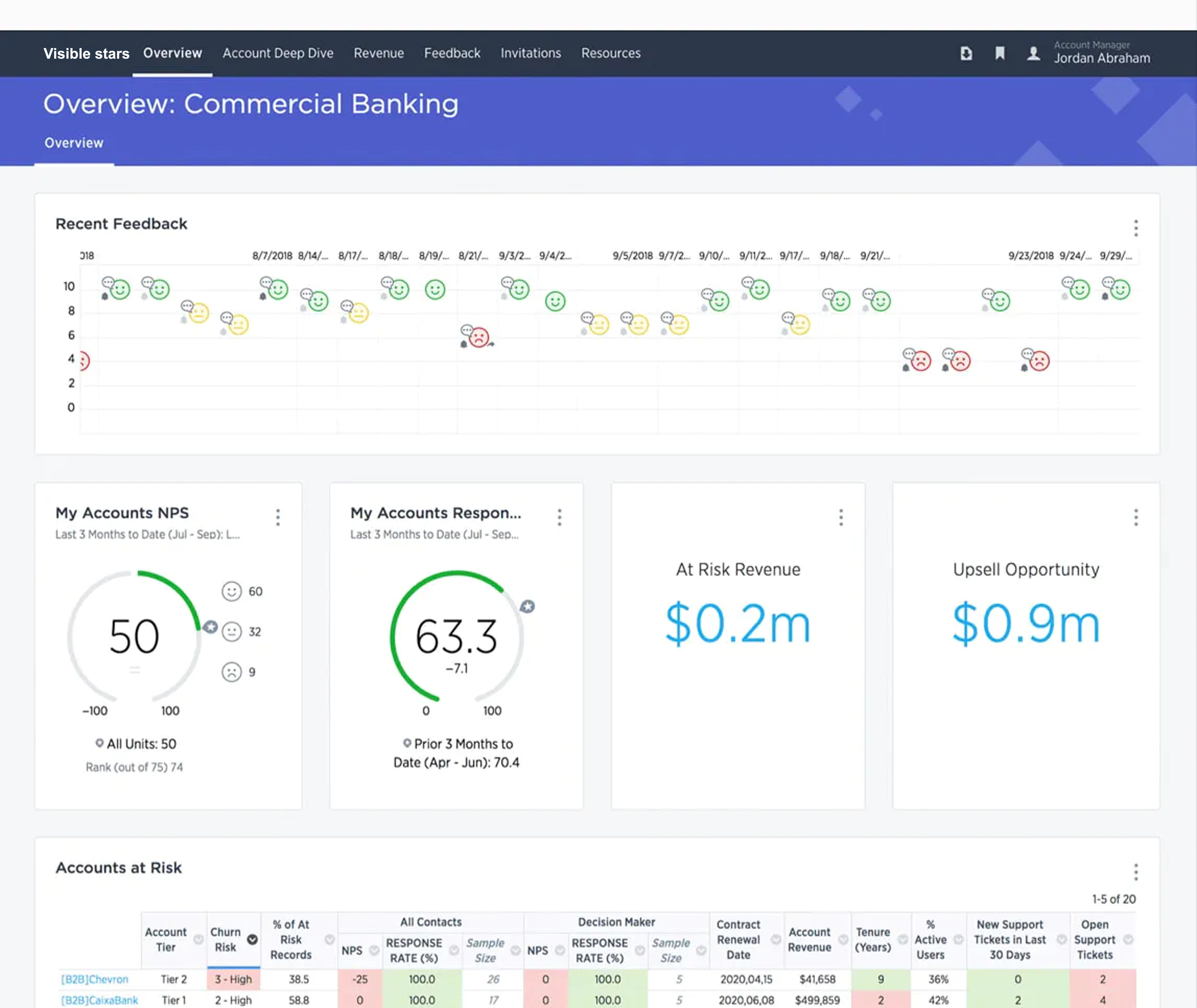Open the [B2B]CaixaBank account link

(x=100, y=1000)
